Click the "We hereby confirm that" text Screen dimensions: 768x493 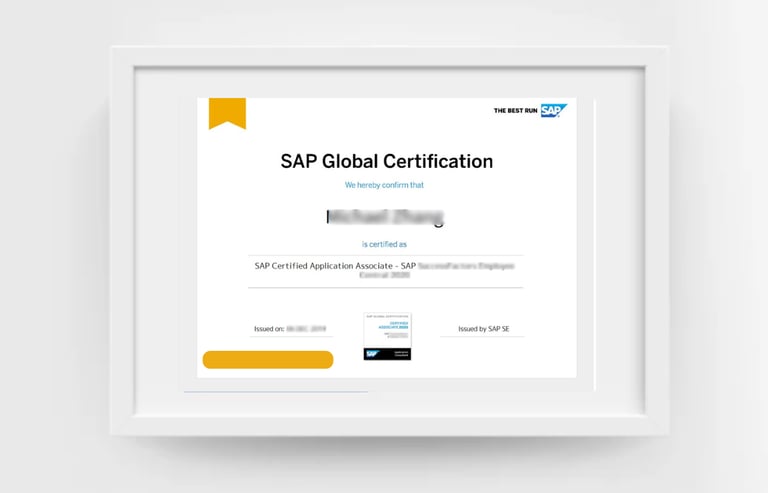tap(384, 185)
